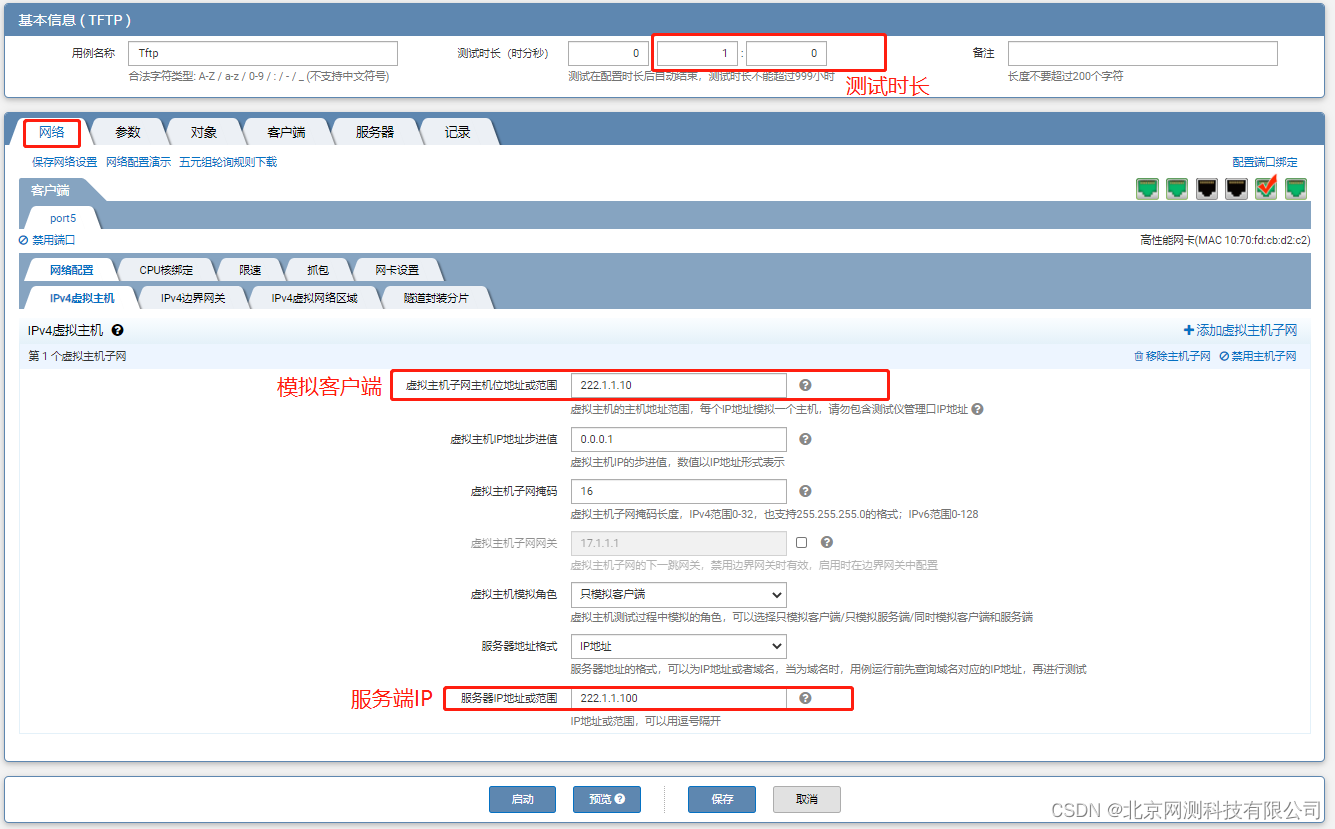
Task: Focus the 测试时长 seconds field
Action: (786, 53)
